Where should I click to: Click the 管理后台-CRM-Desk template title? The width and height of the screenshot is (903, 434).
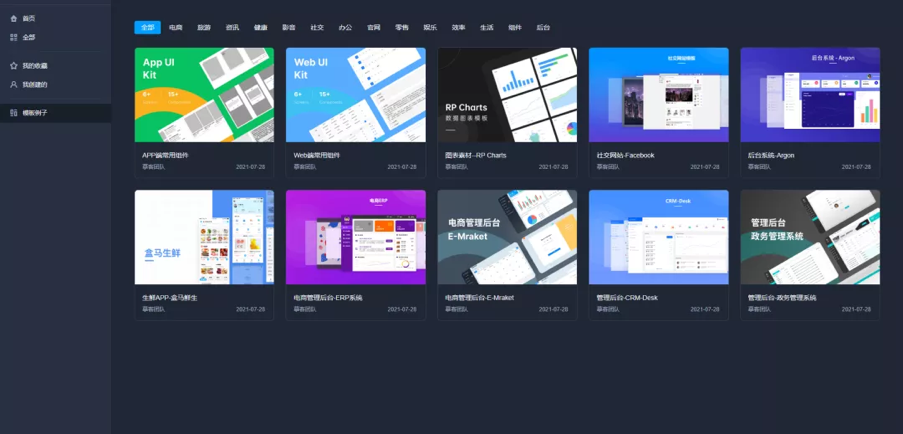(x=627, y=298)
